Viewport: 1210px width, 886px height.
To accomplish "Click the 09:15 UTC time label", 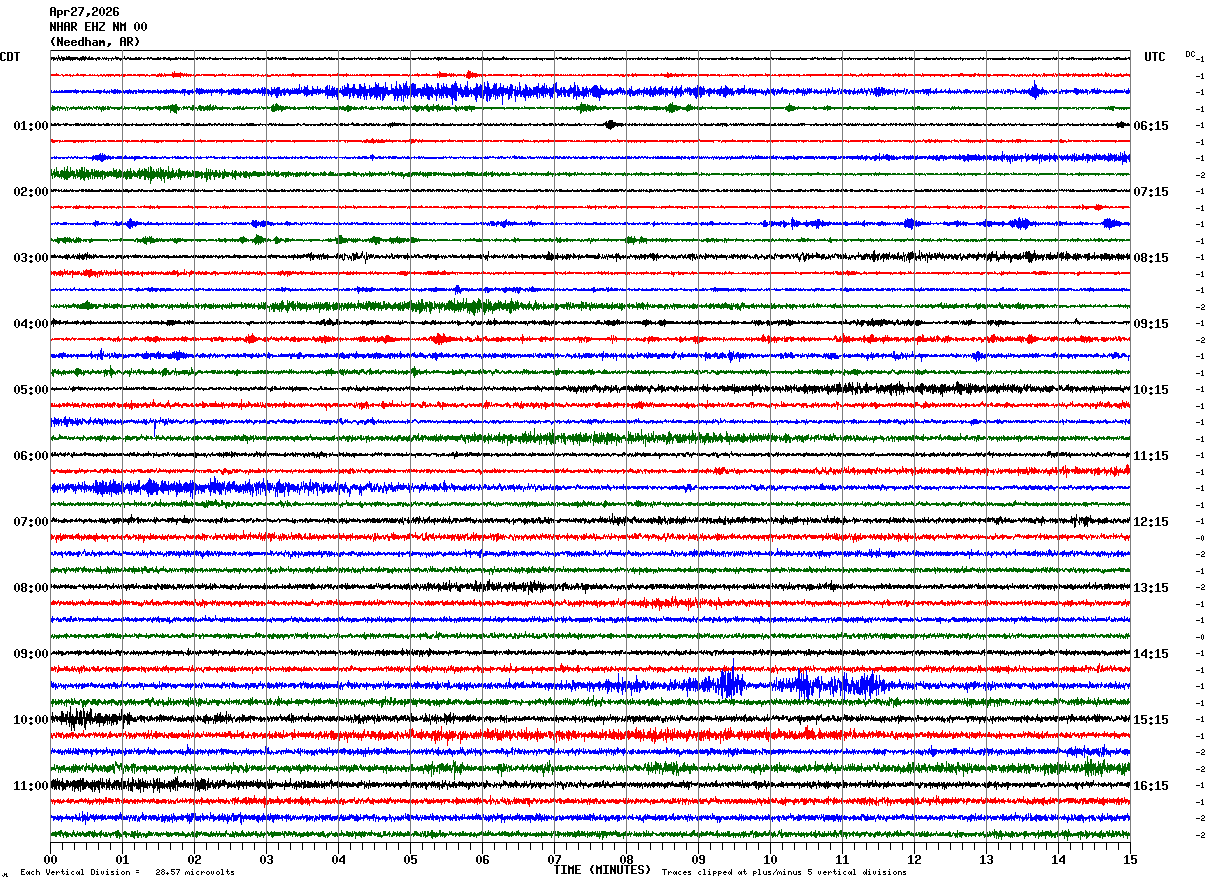I will click(x=1151, y=324).
